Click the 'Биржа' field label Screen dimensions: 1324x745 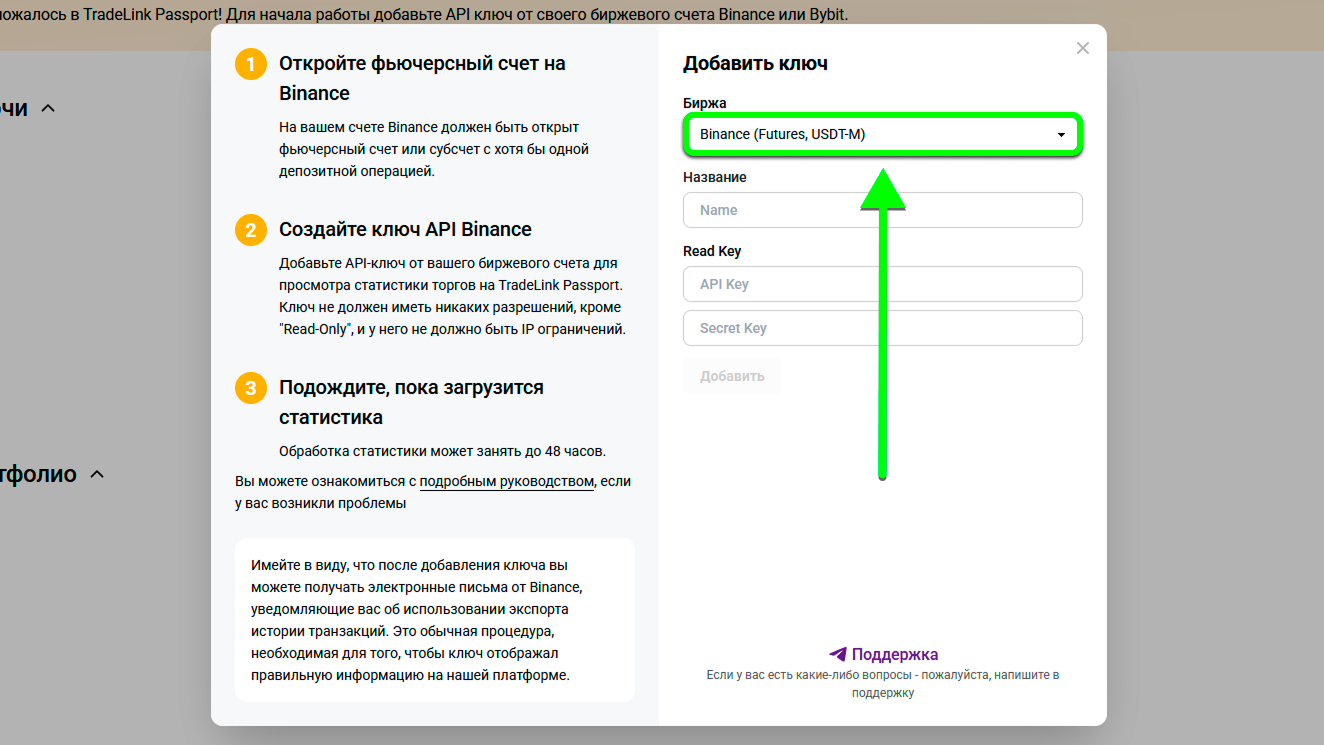tap(705, 103)
